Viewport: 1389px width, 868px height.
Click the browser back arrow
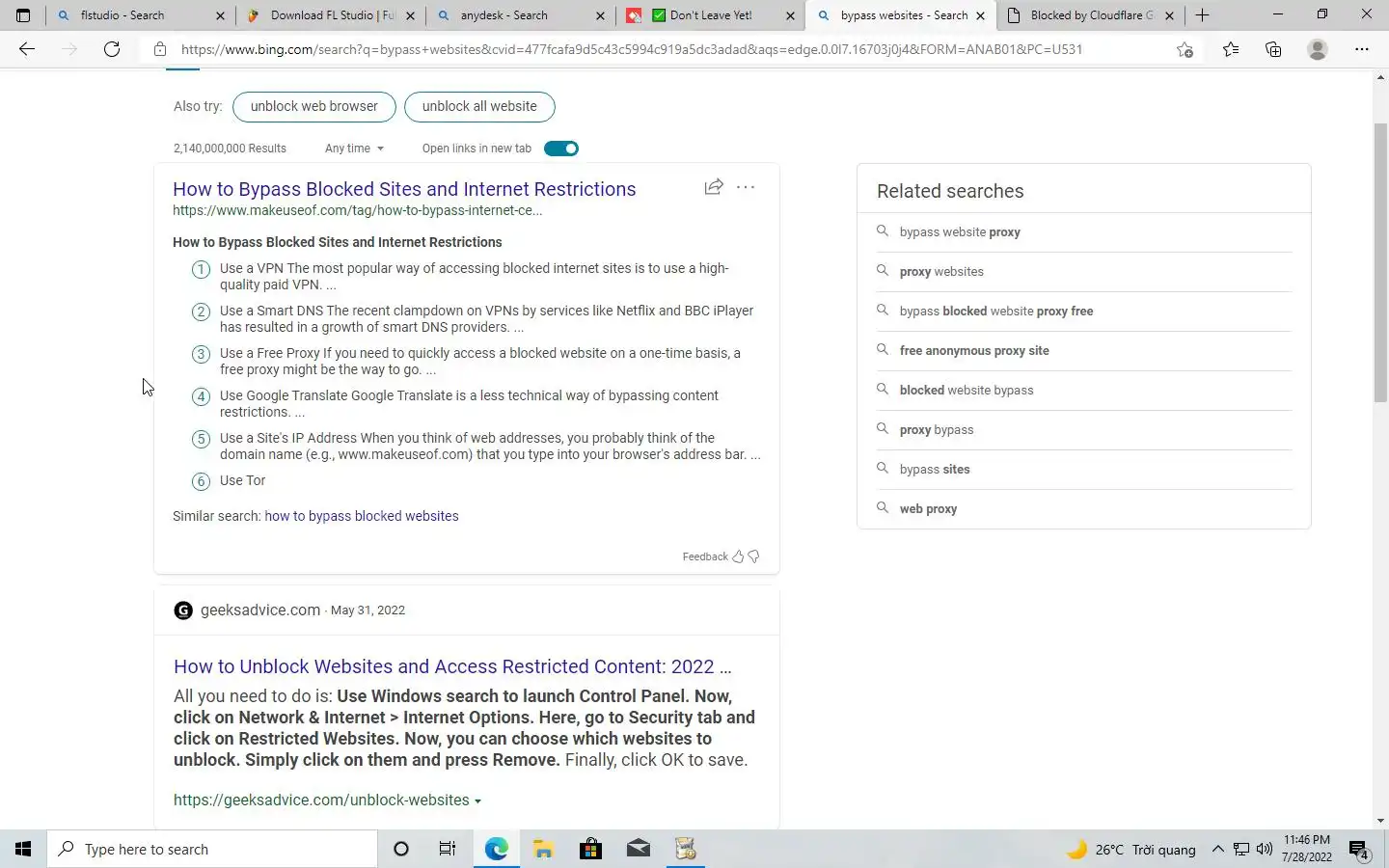click(x=27, y=49)
